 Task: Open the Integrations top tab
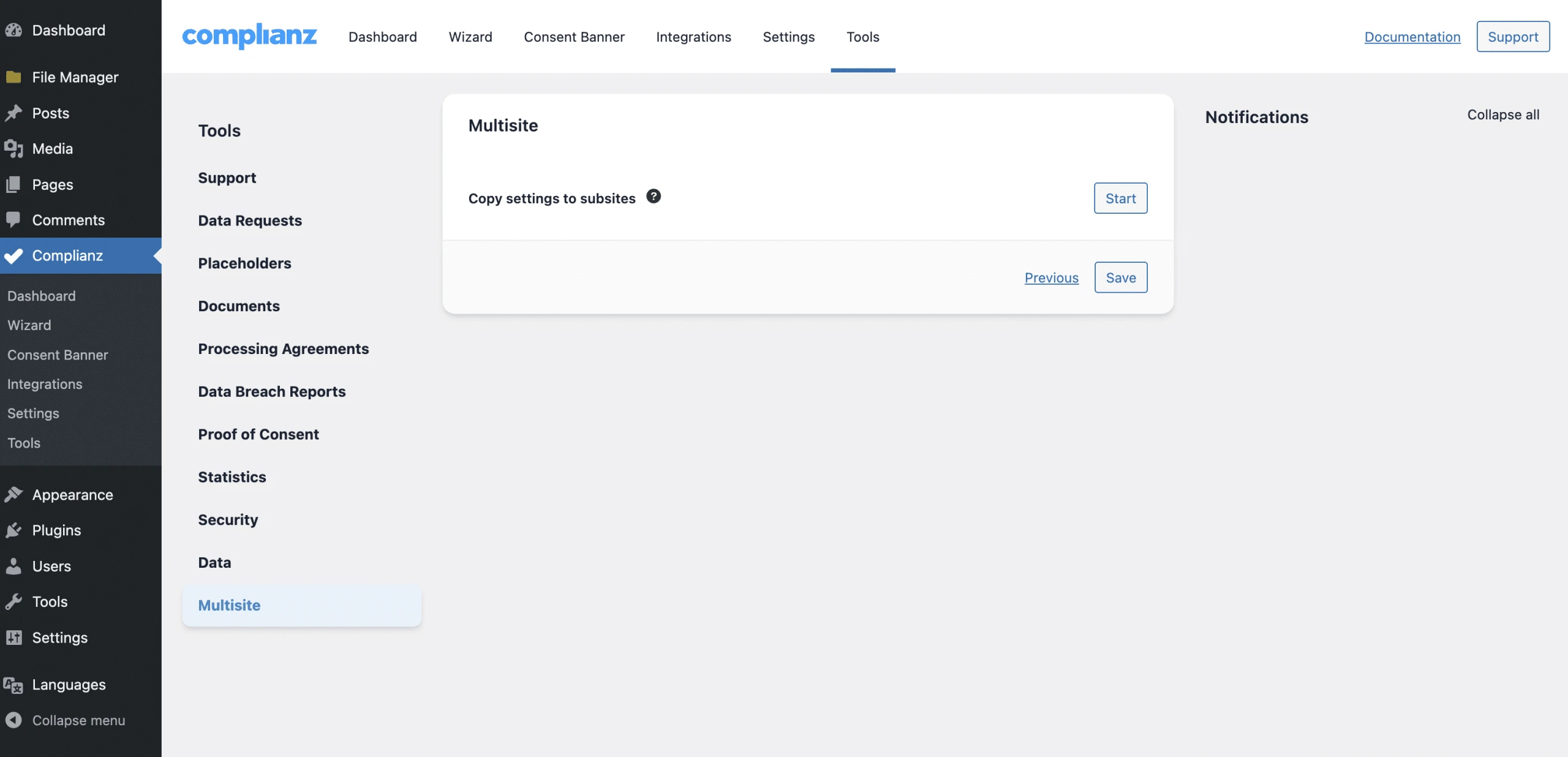[693, 37]
